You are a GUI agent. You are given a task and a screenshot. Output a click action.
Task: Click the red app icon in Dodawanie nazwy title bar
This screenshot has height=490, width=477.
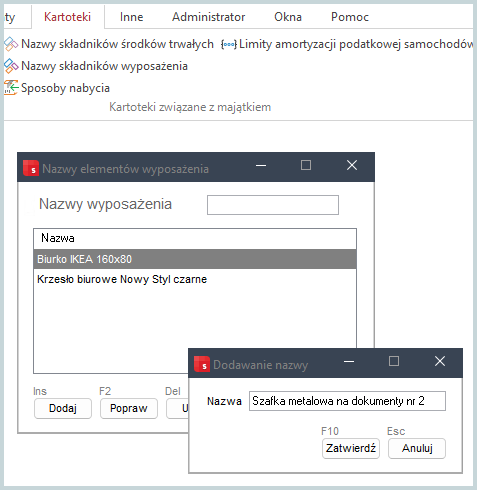tap(202, 364)
